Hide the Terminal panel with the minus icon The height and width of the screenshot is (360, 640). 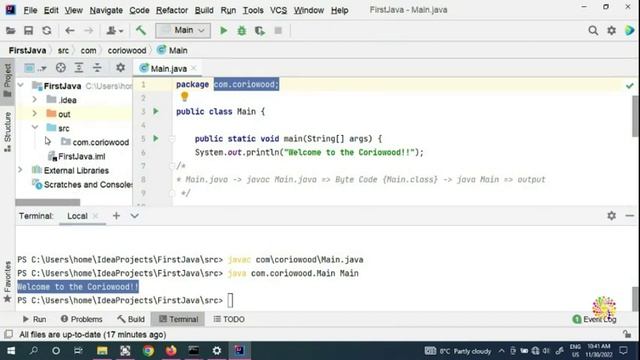click(630, 216)
